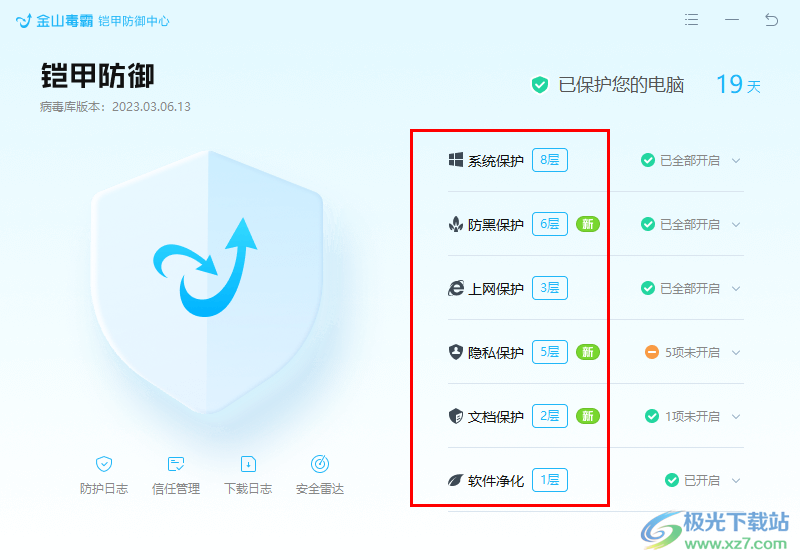Minimize the 铠甲防御中心 window

coord(732,20)
